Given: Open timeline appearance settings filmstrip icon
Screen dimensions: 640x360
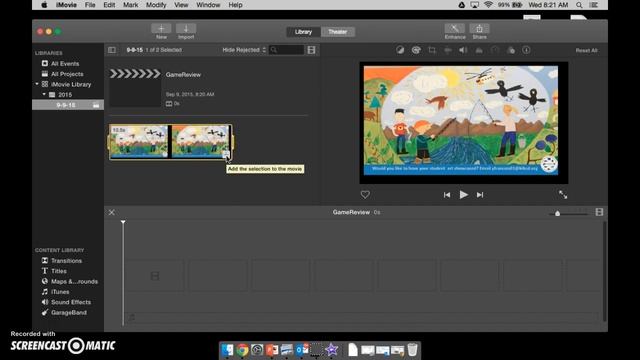Looking at the screenshot, I should click(x=599, y=212).
